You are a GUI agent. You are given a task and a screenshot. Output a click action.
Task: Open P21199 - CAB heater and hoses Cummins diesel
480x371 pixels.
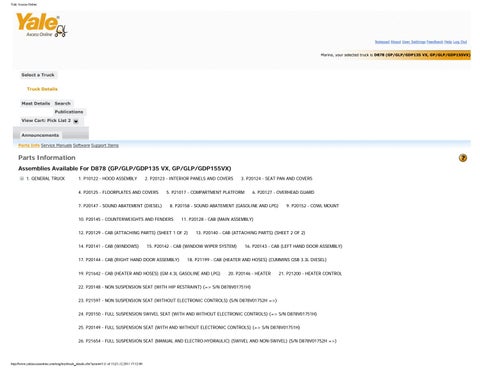click(257, 260)
